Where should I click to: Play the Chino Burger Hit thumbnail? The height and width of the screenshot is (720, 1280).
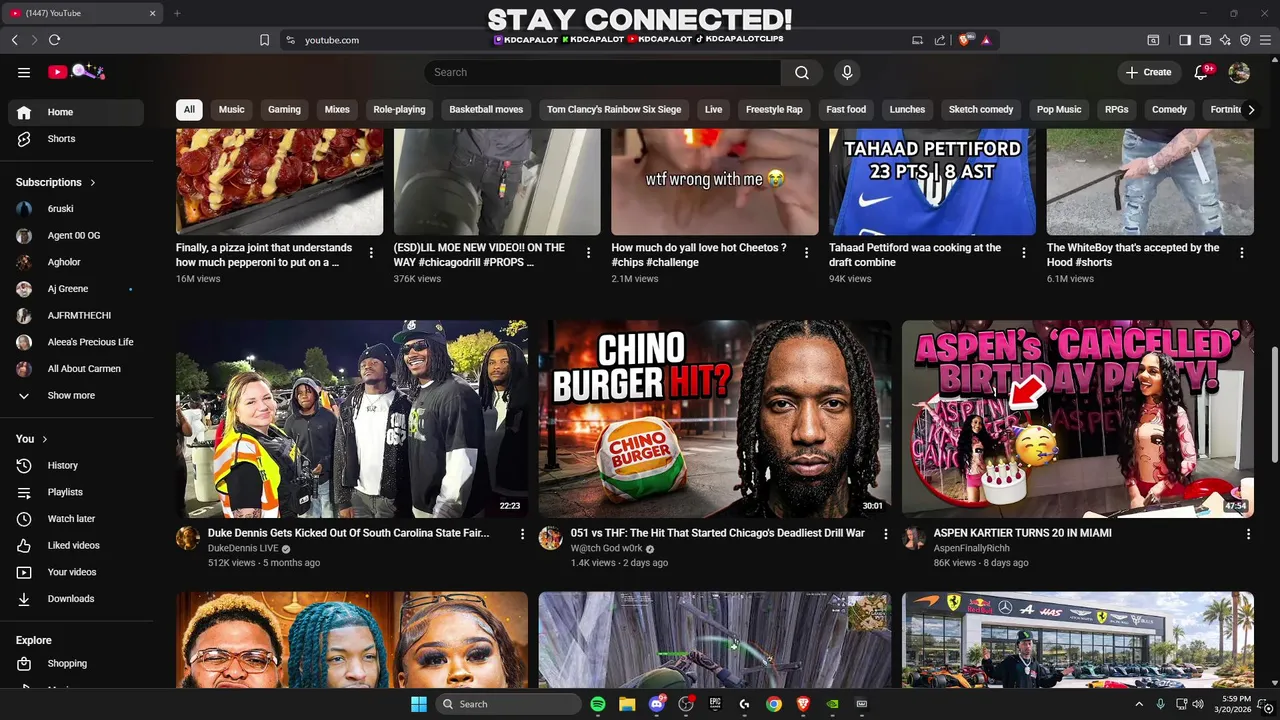click(x=715, y=419)
